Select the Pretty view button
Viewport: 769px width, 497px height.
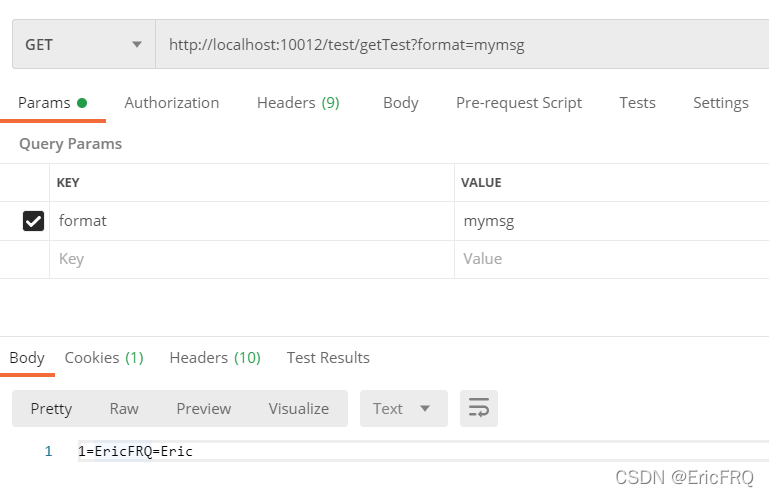(51, 409)
